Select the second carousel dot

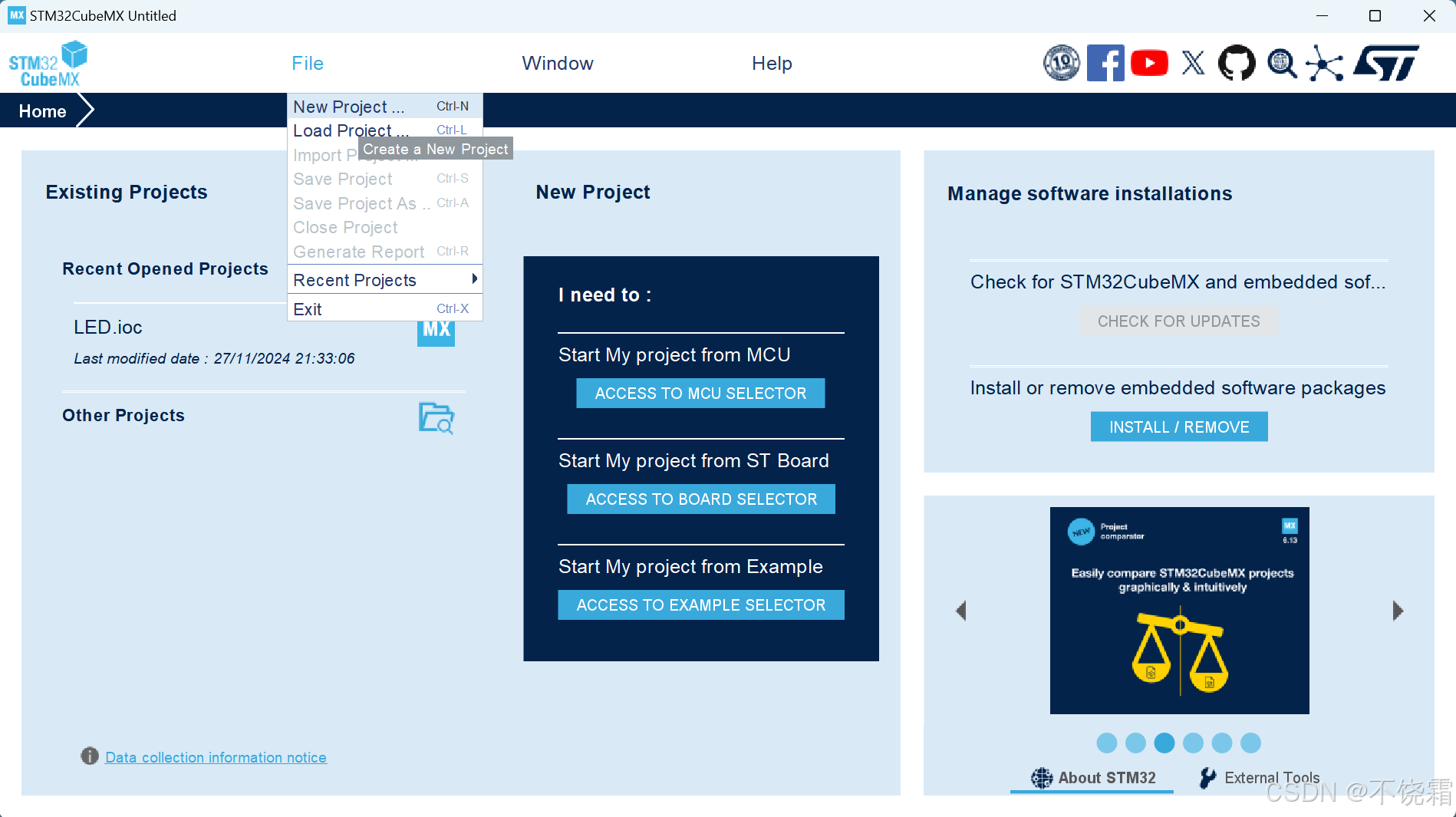(x=1135, y=743)
